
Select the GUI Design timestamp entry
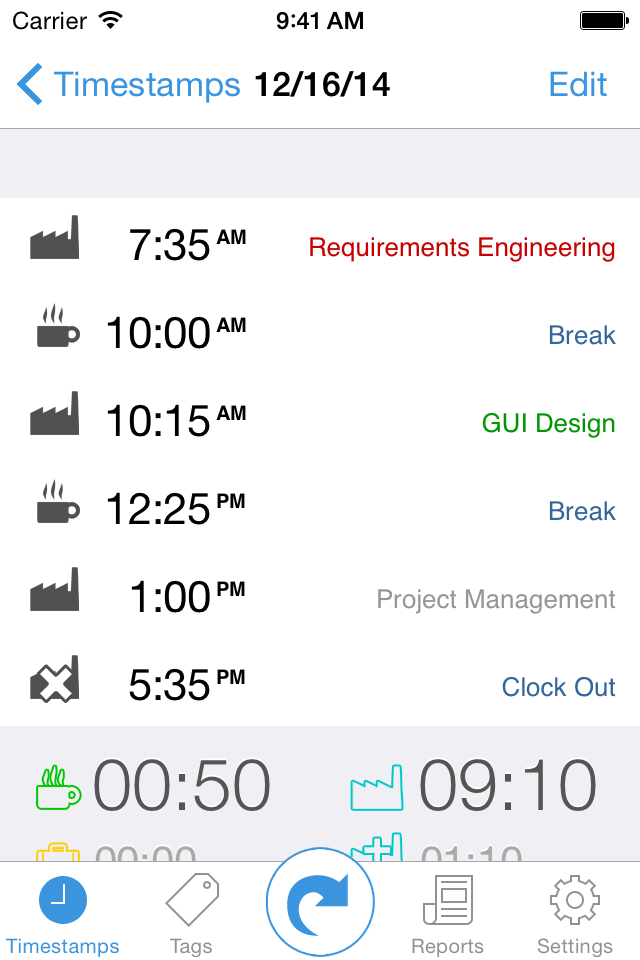[548, 423]
